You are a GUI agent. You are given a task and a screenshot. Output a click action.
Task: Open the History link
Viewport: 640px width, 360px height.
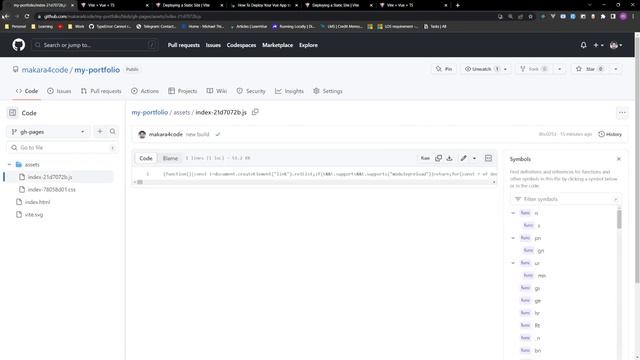(x=610, y=134)
